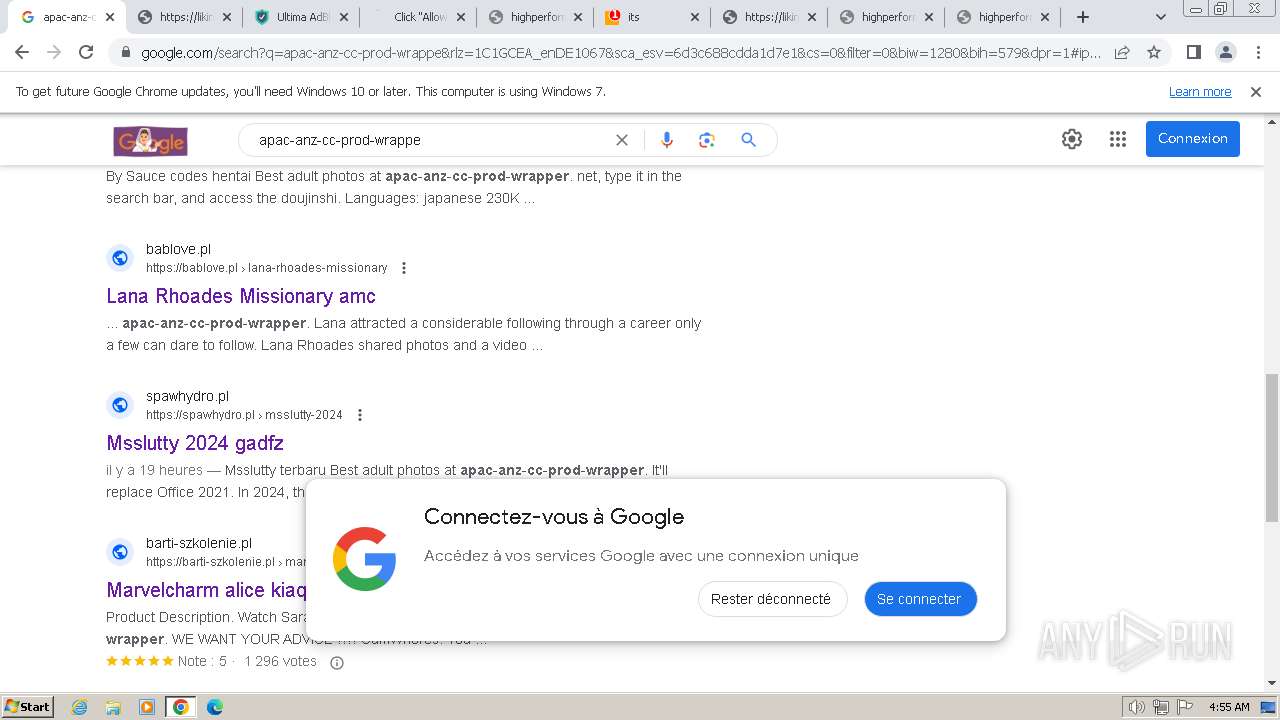
Task: Click barti-szkolenie.pl site name text
Action: coord(199,543)
